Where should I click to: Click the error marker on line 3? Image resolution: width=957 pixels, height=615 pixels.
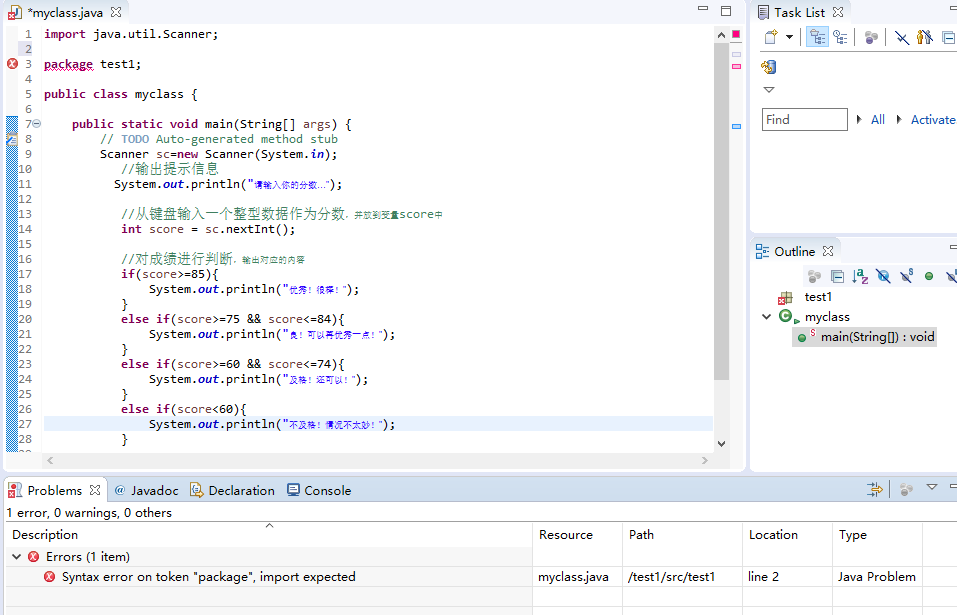coord(12,63)
